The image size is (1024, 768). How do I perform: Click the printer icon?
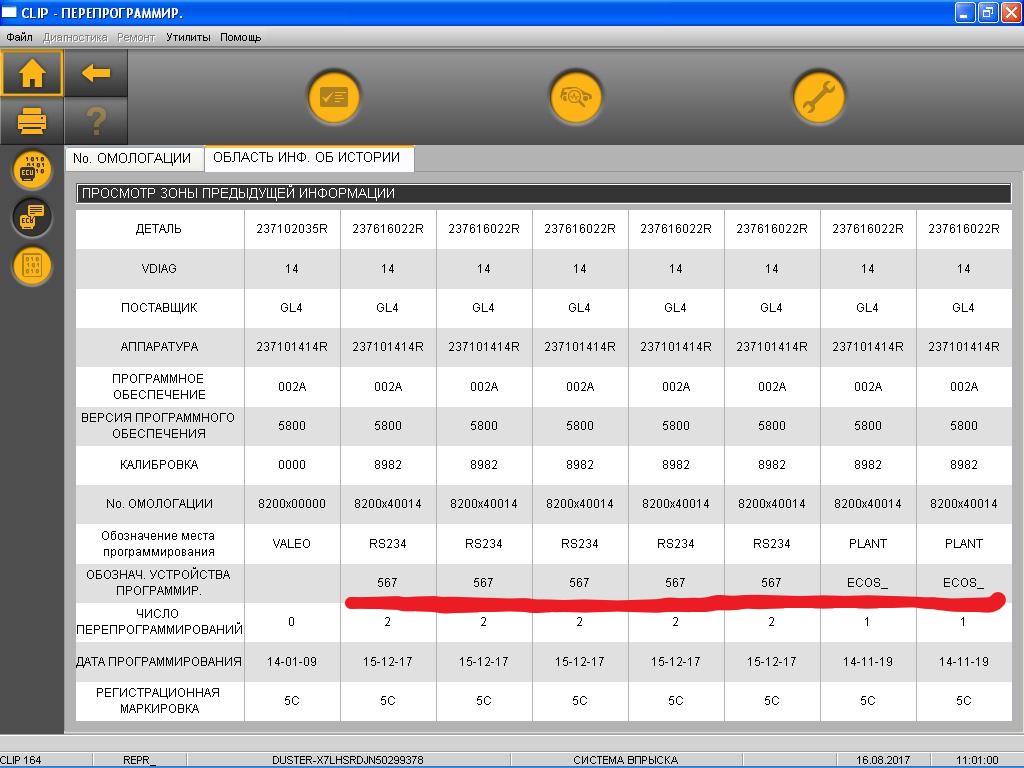coord(32,122)
